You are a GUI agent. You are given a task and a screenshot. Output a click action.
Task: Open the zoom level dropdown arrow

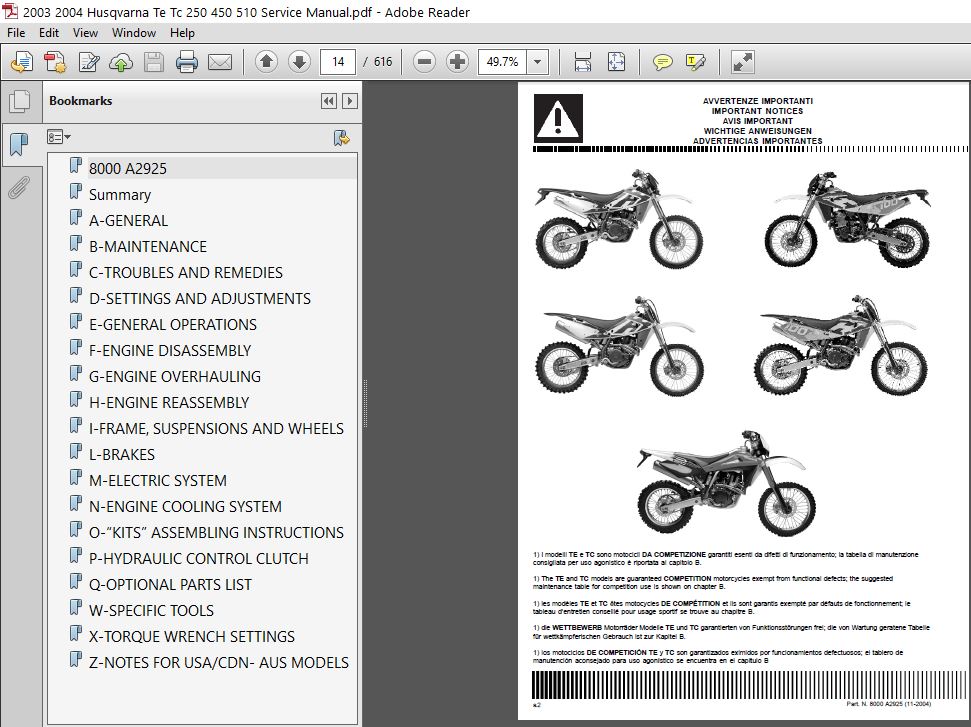point(538,62)
